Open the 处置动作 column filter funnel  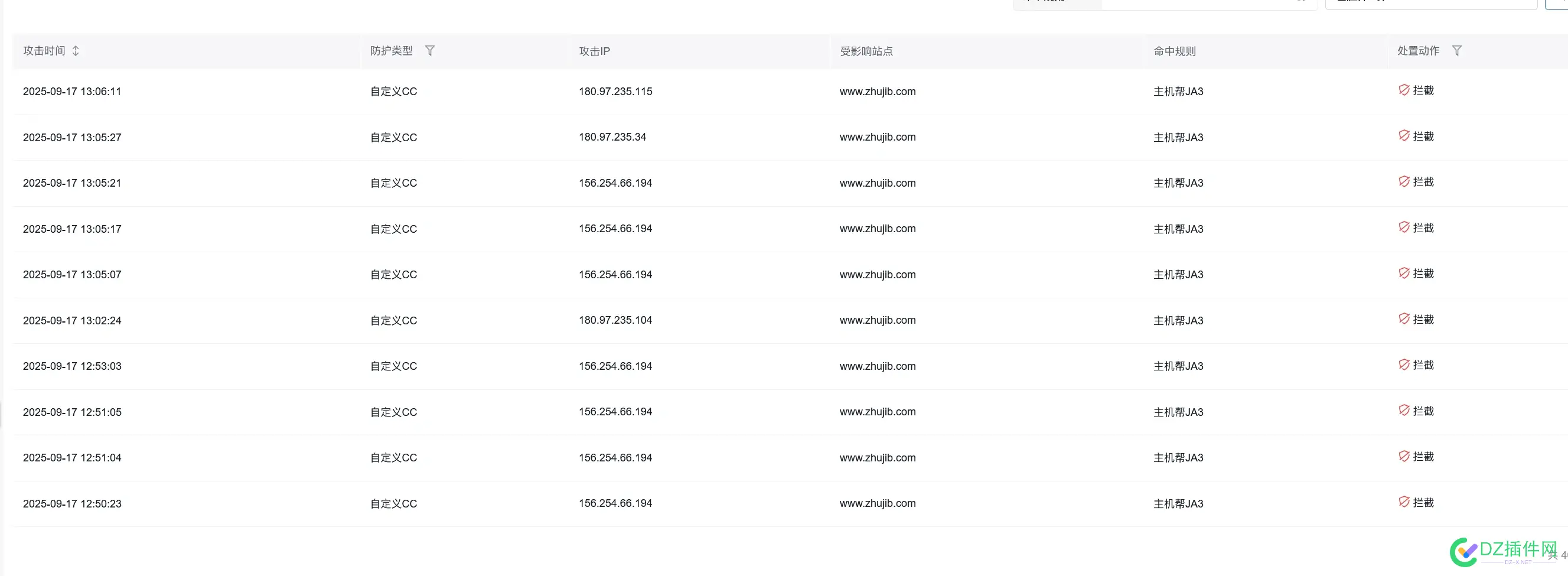(1456, 51)
